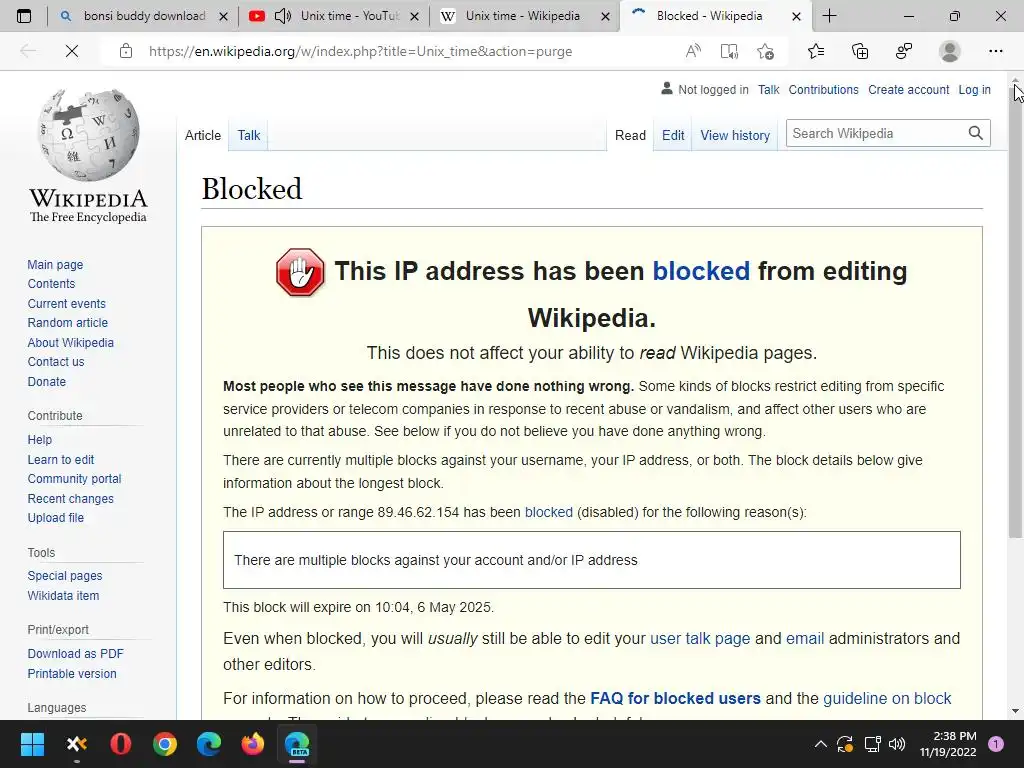The image size is (1024, 768).
Task: Switch to the Unix time - Wikipedia tab
Action: [x=522, y=16]
